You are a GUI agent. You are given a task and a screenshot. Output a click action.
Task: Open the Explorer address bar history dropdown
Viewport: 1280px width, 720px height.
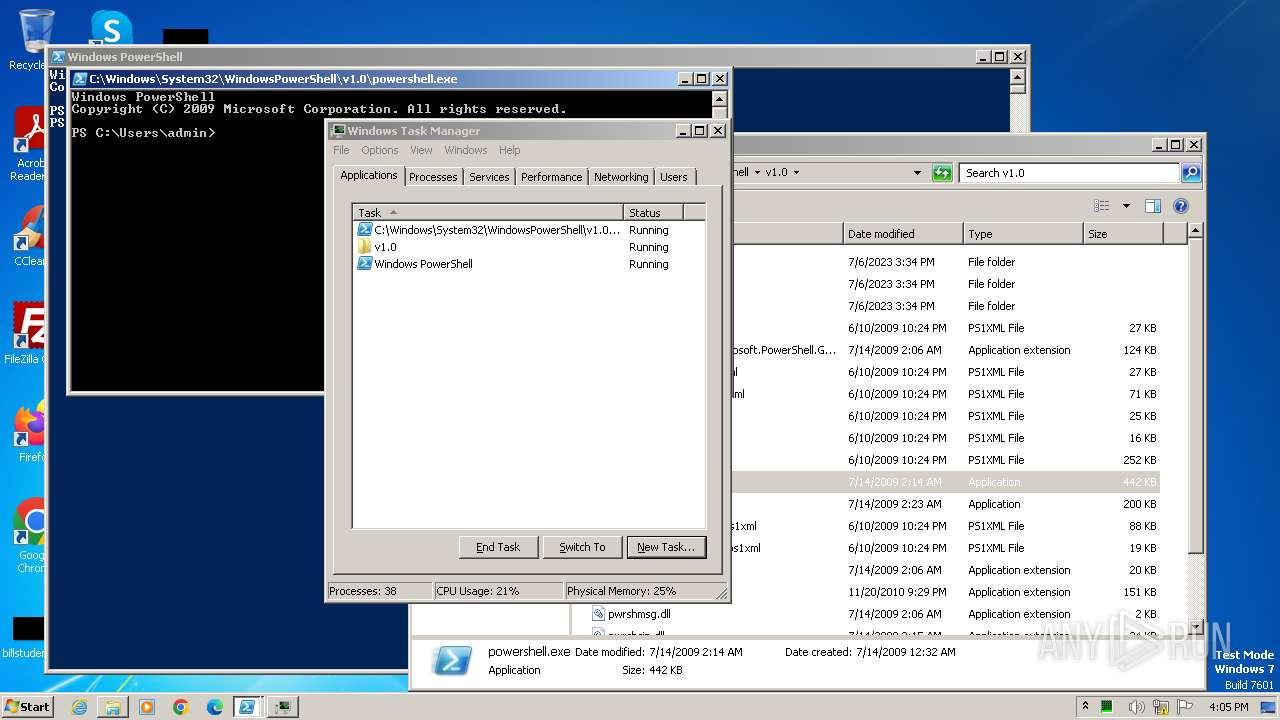917,173
